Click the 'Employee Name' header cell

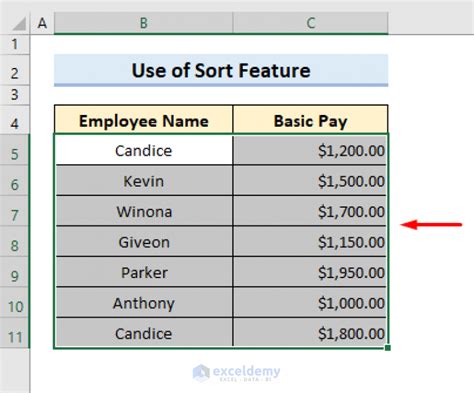point(144,120)
